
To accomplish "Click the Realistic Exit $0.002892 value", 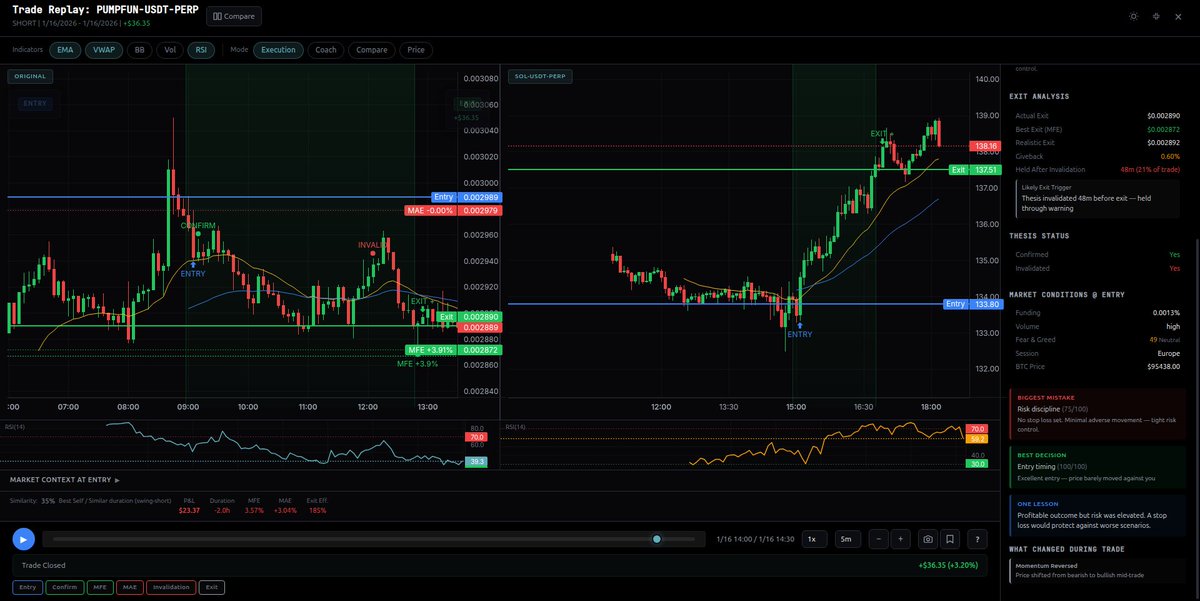I will click(x=1163, y=143).
